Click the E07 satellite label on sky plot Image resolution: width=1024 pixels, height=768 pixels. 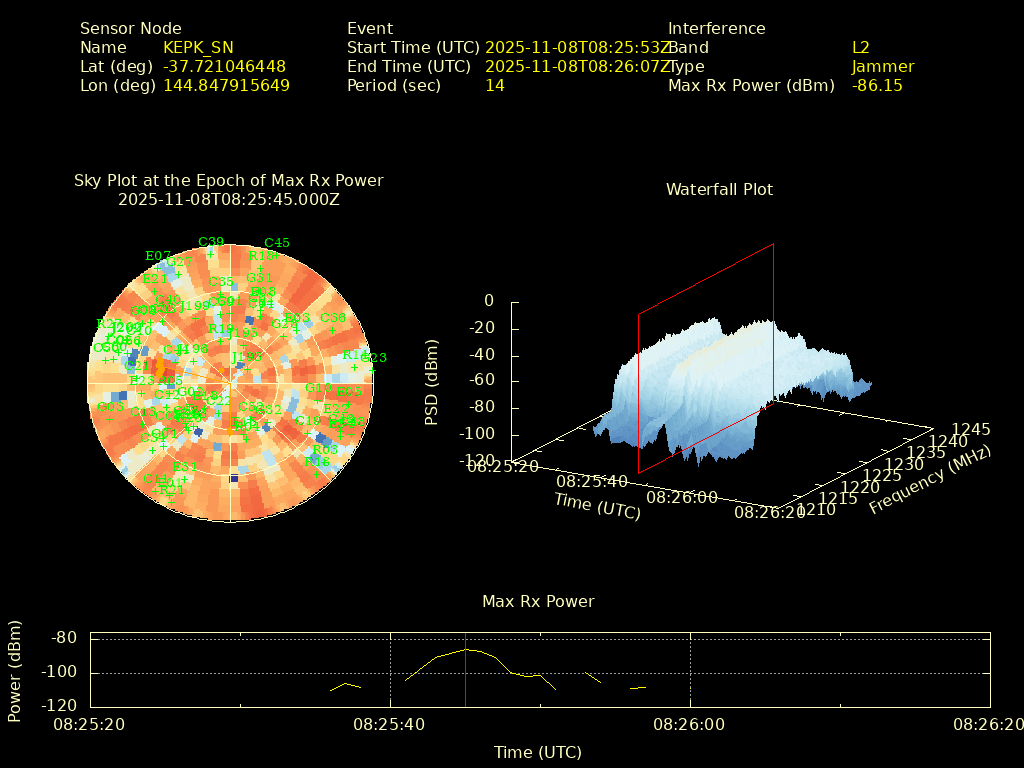[x=158, y=256]
